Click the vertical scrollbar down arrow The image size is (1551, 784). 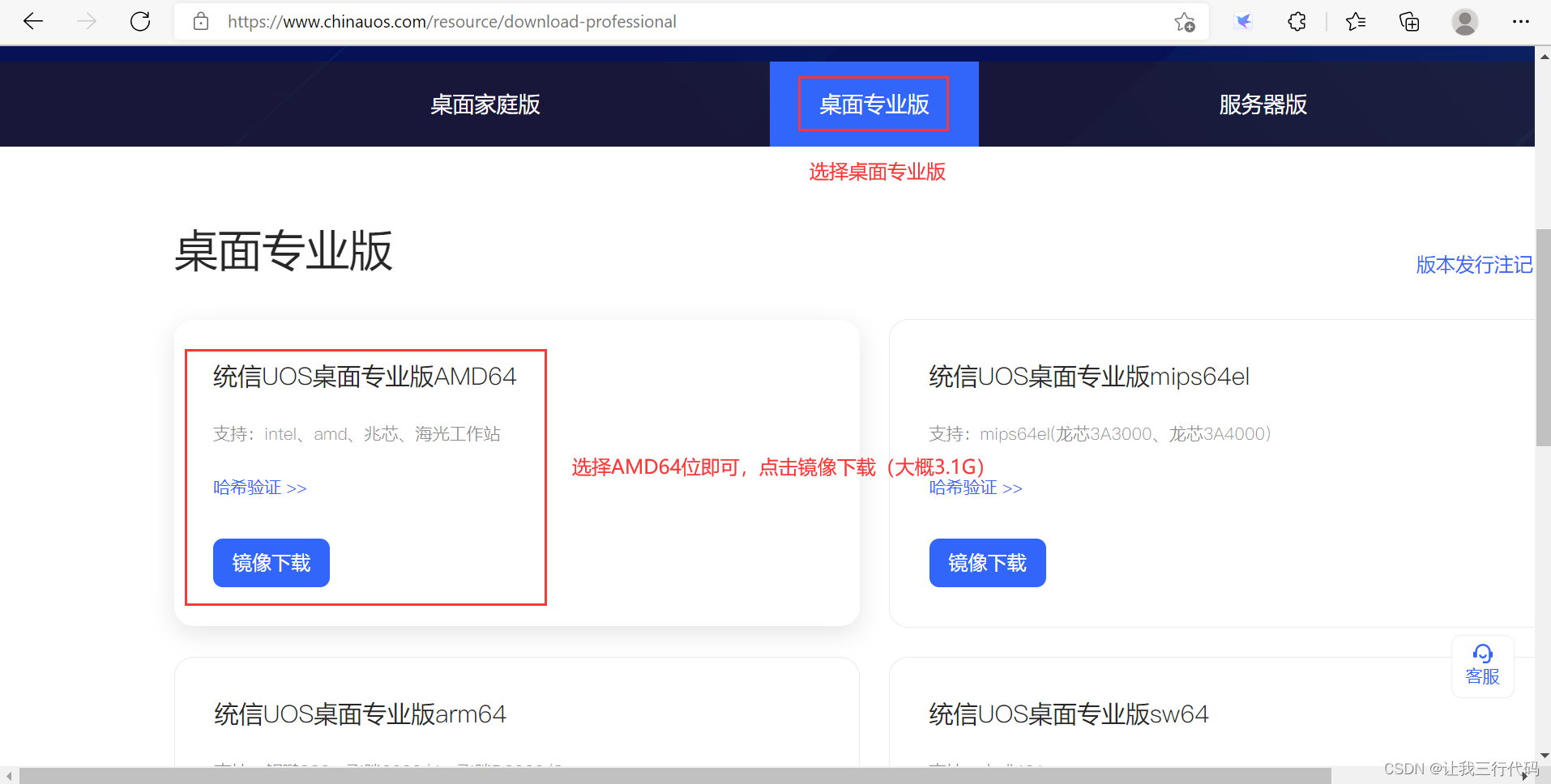1543,756
